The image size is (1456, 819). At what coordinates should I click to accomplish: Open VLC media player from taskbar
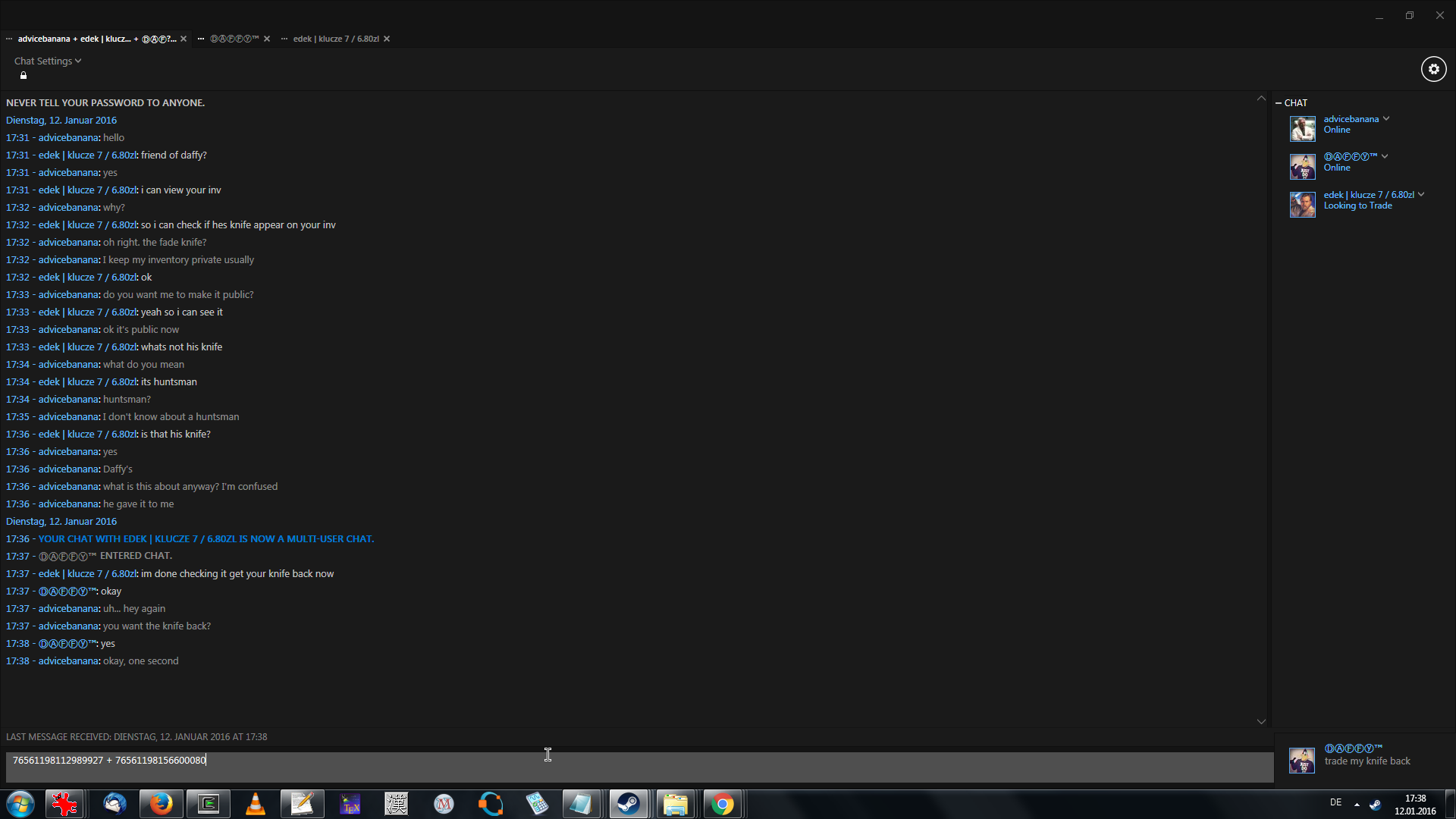click(256, 804)
